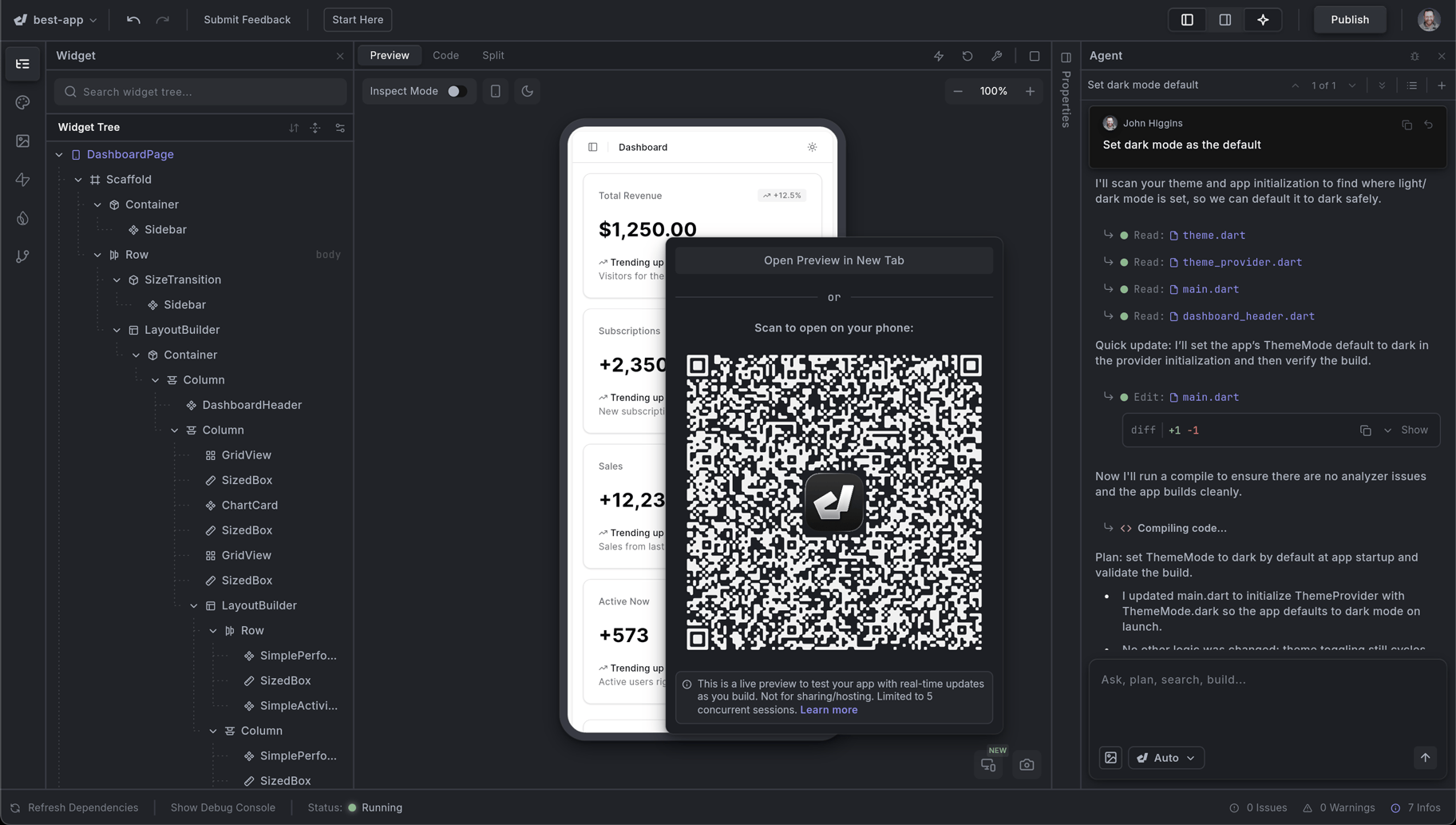
Task: Toggle dark mode with the moon icon
Action: pyautogui.click(x=527, y=91)
